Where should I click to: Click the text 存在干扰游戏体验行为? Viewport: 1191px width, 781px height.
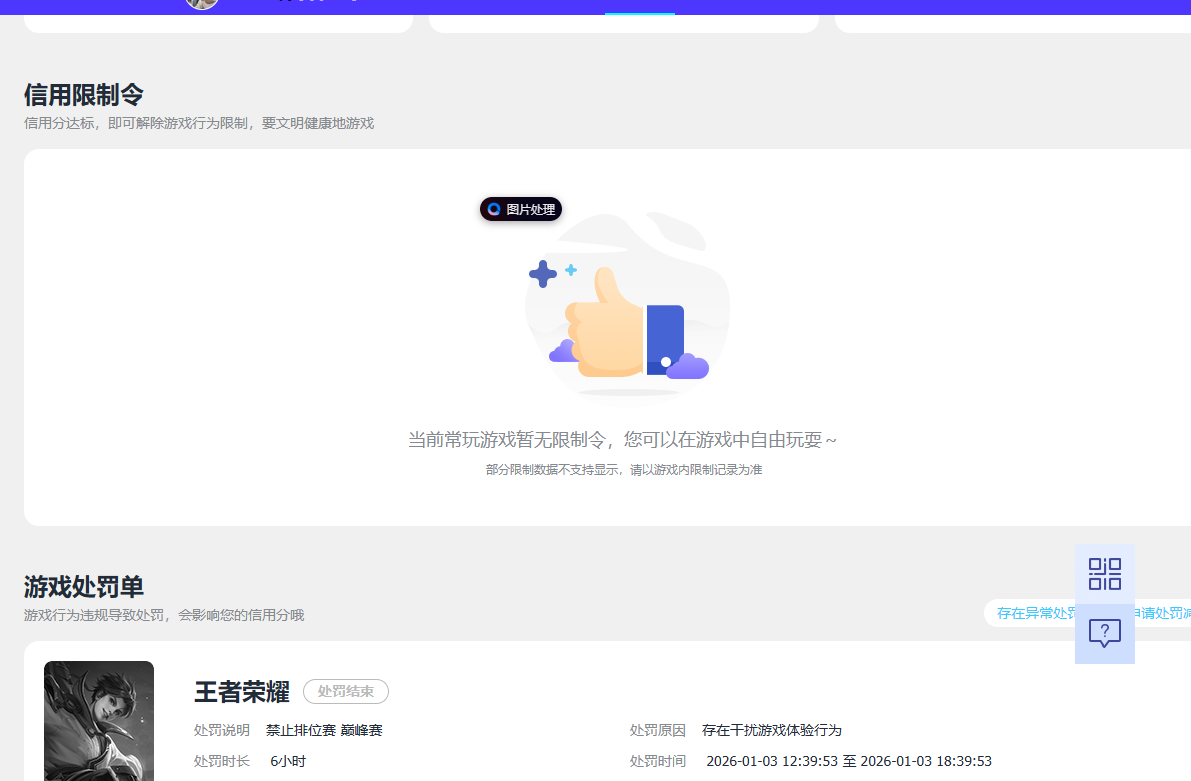coord(772,730)
